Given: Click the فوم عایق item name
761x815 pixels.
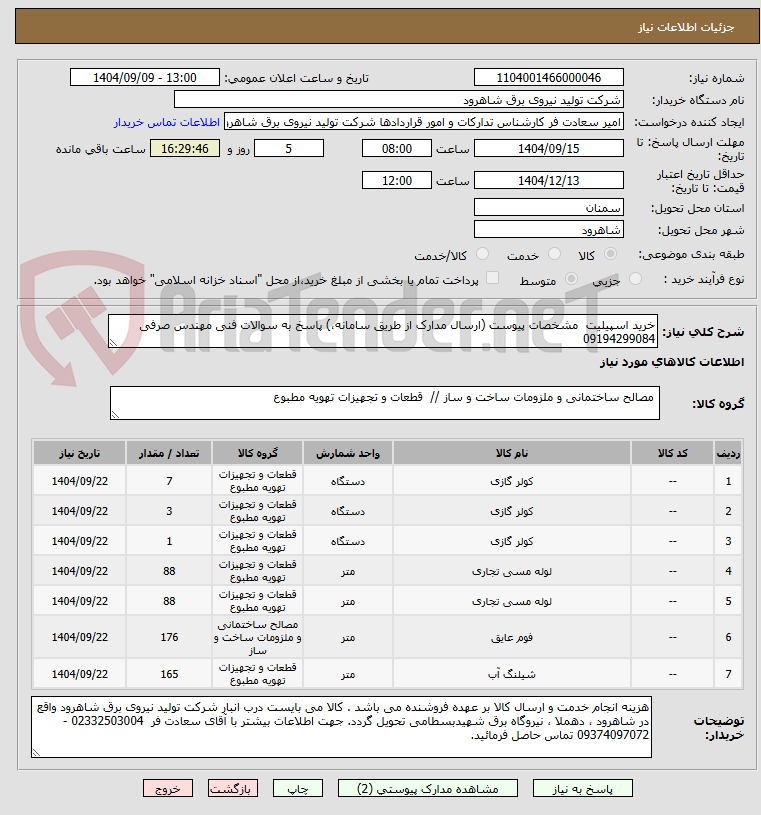Looking at the screenshot, I should tap(511, 638).
